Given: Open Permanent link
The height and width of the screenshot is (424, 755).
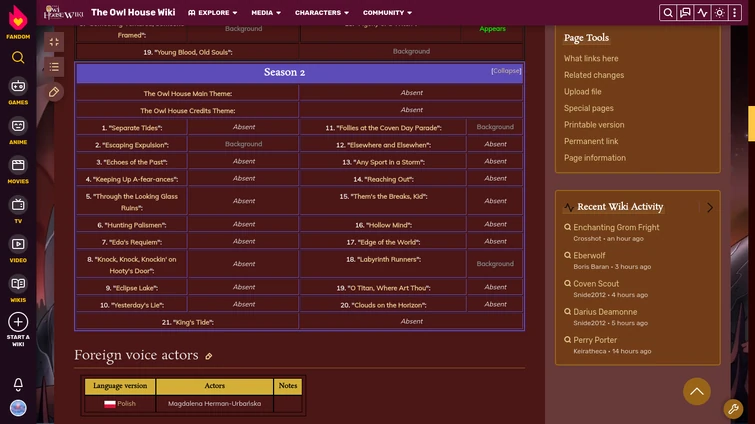Looking at the screenshot, I should (591, 141).
